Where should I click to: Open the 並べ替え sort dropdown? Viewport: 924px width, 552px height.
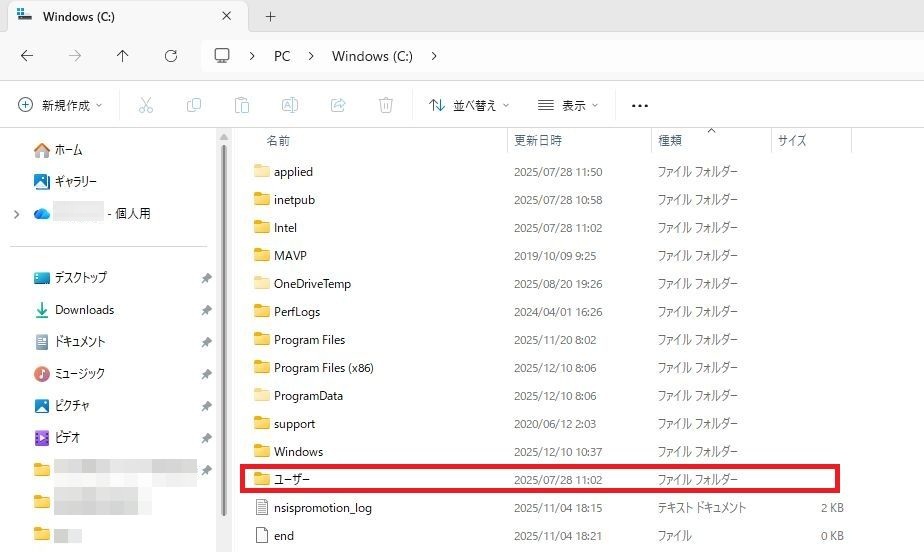[x=469, y=105]
